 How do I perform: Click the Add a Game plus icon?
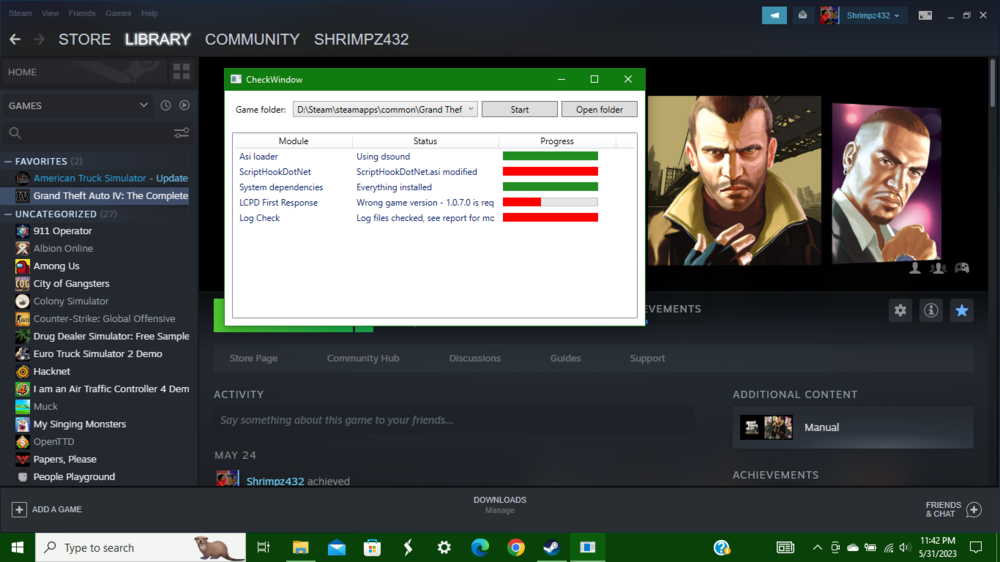pyautogui.click(x=19, y=509)
